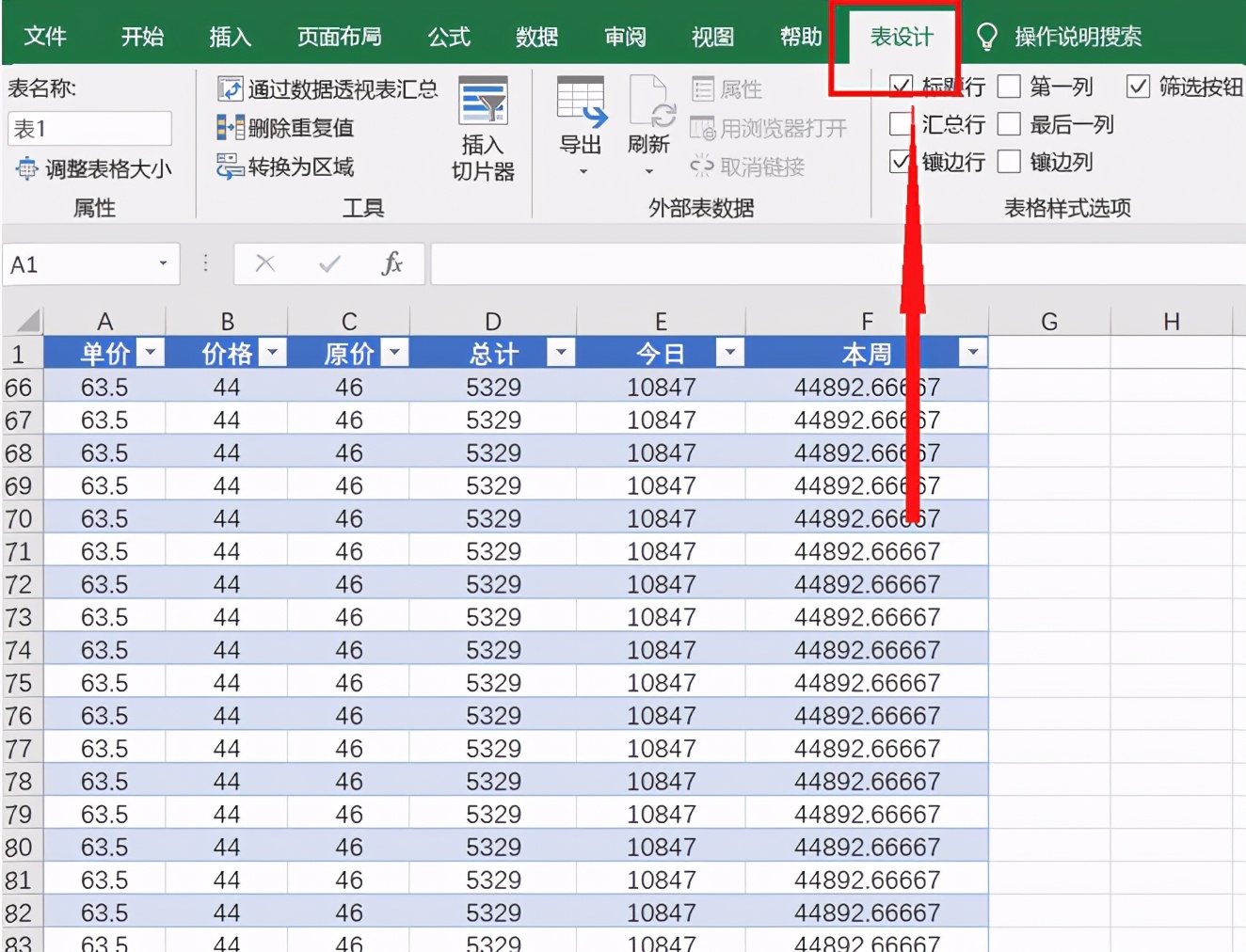This screenshot has height=952, width=1246.
Task: Toggle the 第一列 first column checkbox
Action: [1009, 87]
